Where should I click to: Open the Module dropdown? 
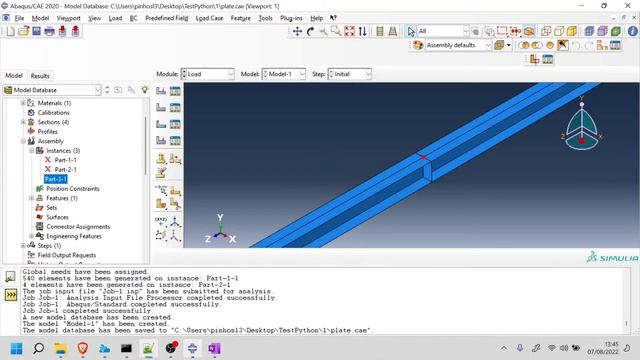point(207,74)
